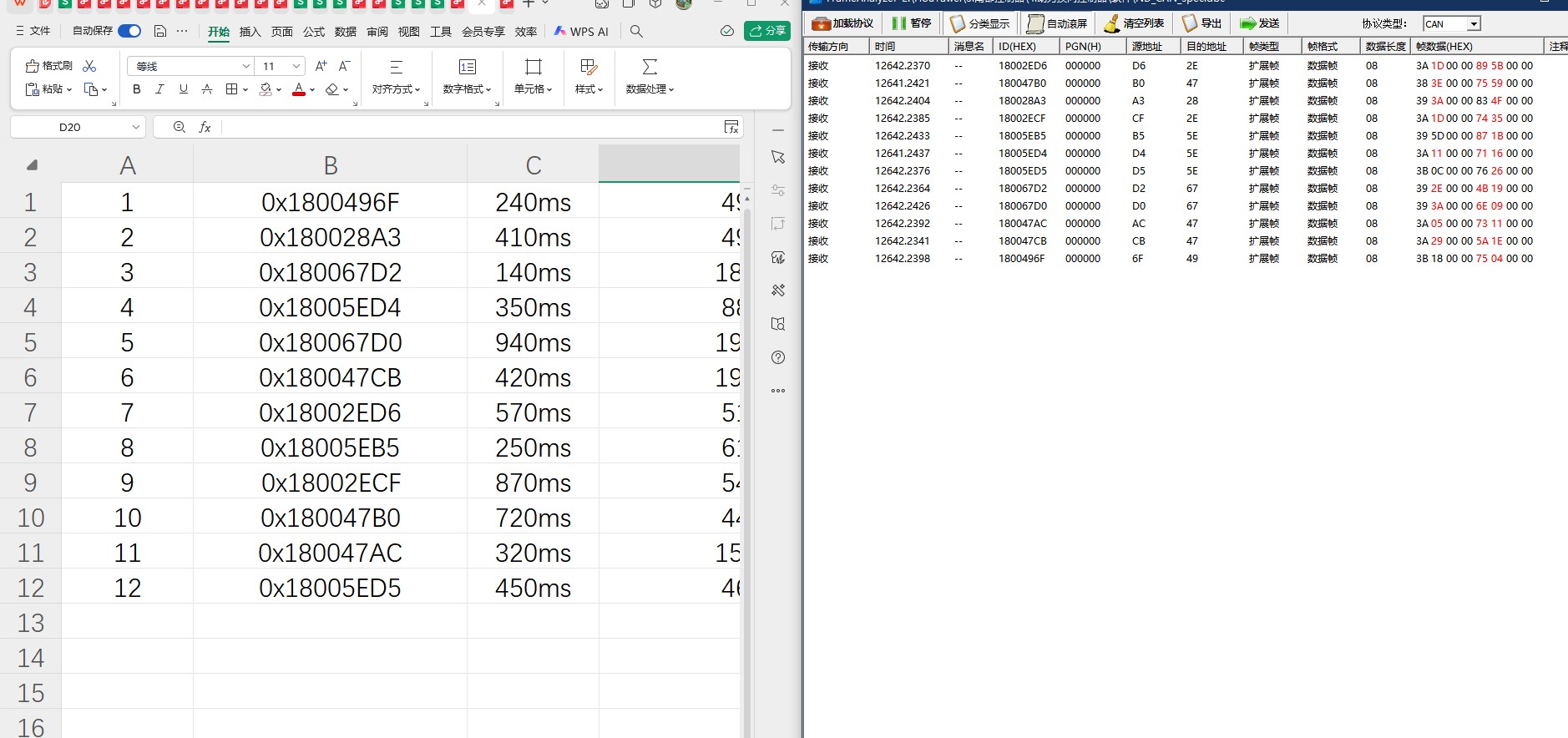Click the 导出 export button
This screenshot has height=738, width=1568.
coord(1202,23)
